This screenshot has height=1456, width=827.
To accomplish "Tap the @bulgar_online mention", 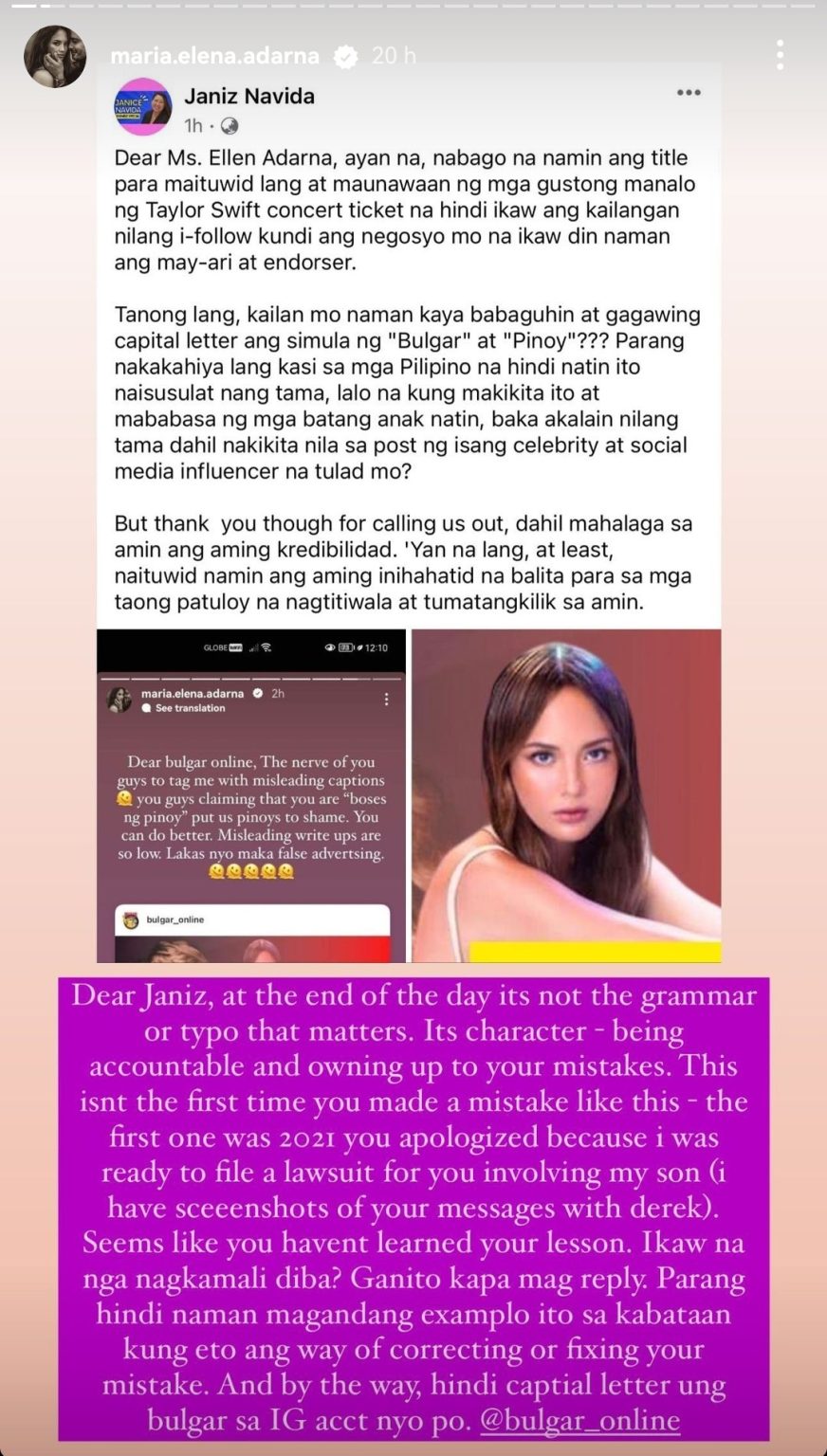I will 579,1420.
